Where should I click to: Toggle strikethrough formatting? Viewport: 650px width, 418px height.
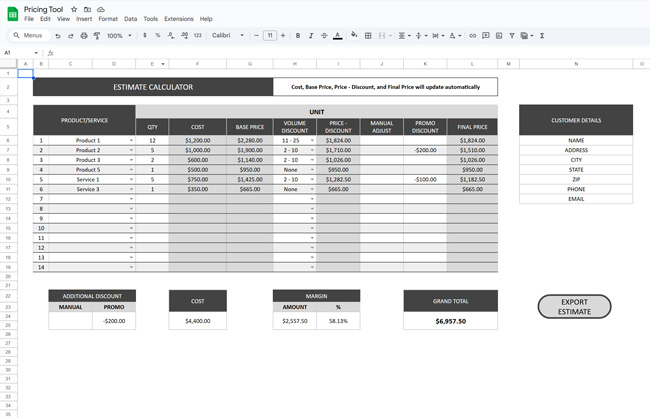click(x=324, y=36)
